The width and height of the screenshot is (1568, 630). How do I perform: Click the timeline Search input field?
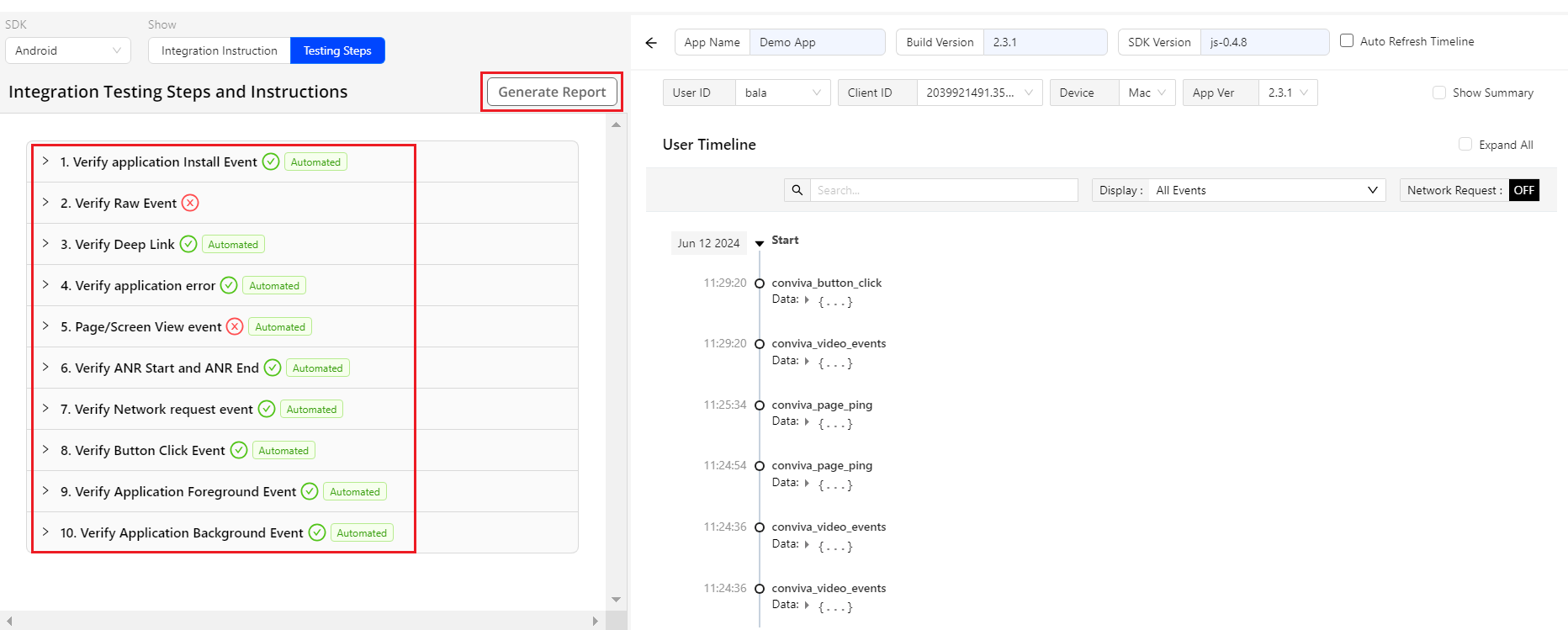[944, 190]
